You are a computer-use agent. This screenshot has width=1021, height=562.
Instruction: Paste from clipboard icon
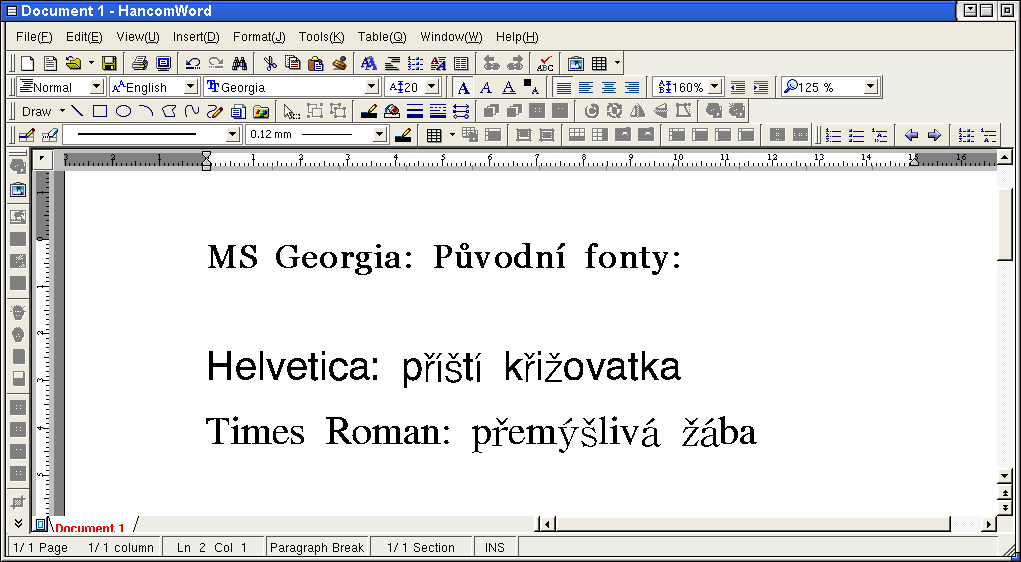tap(315, 63)
